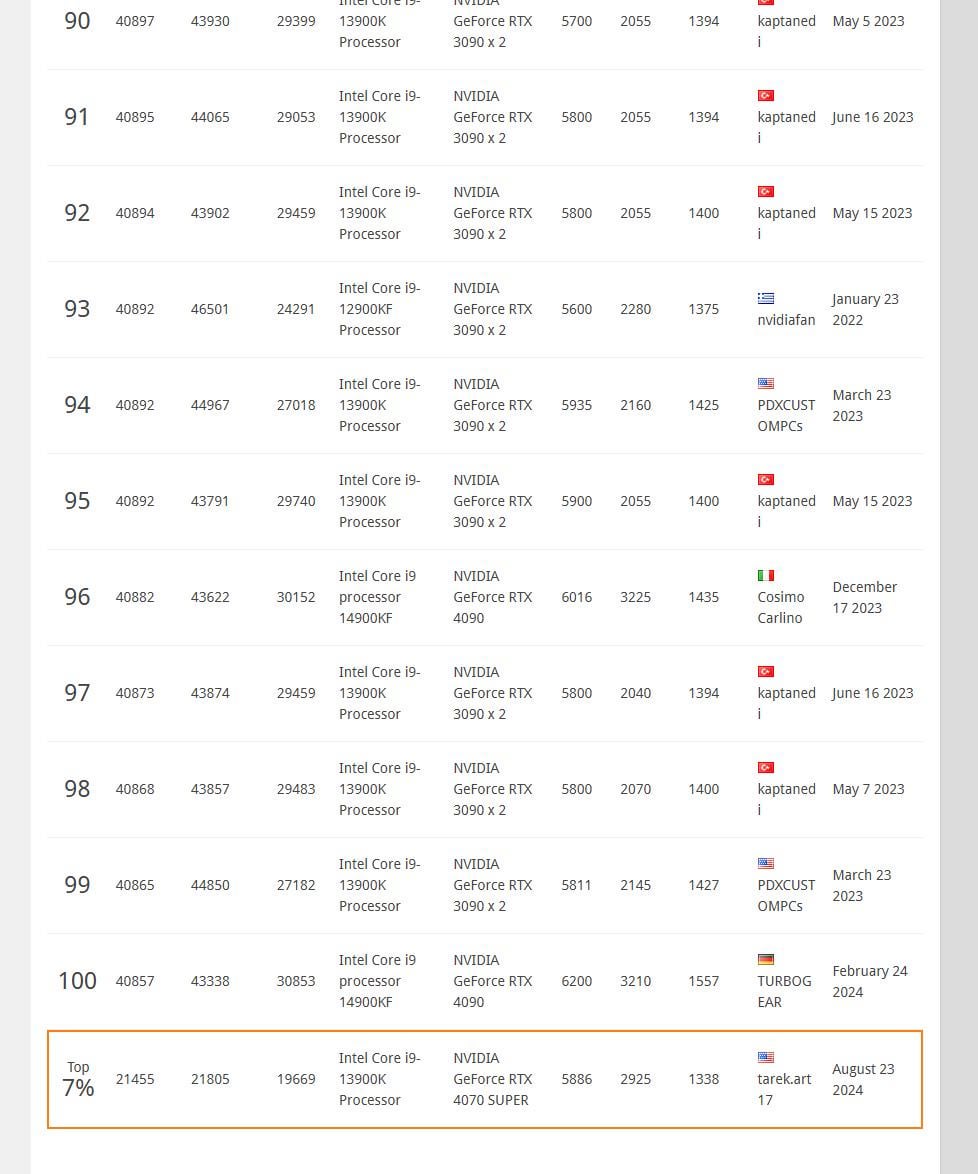Open score 40857 for rank 100
Image resolution: width=978 pixels, height=1174 pixels.
(135, 981)
